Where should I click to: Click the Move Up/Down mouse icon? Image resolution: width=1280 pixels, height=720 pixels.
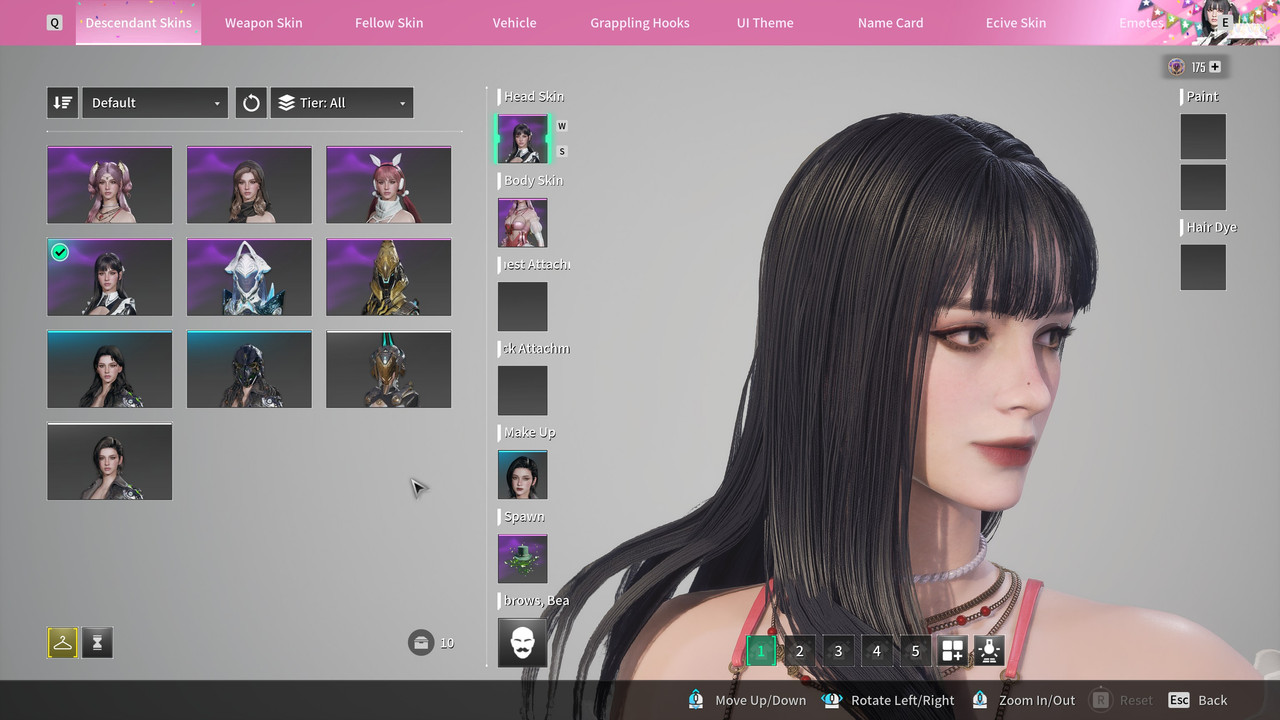click(x=696, y=700)
